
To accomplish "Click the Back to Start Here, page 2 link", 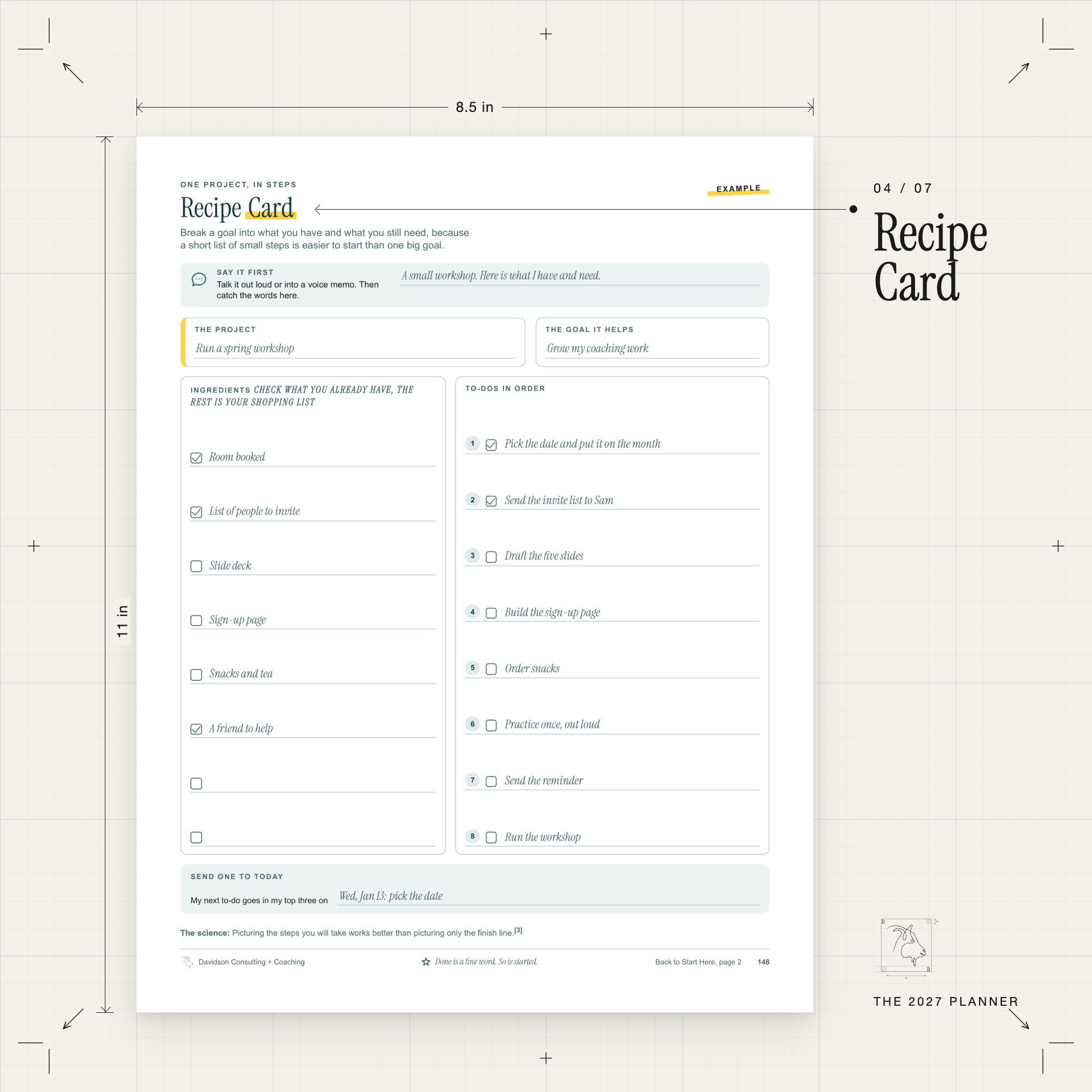I will (x=698, y=962).
